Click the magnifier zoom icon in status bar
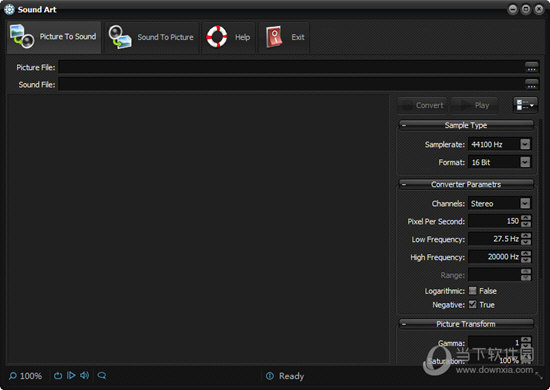This screenshot has width=550, height=390. tap(13, 376)
